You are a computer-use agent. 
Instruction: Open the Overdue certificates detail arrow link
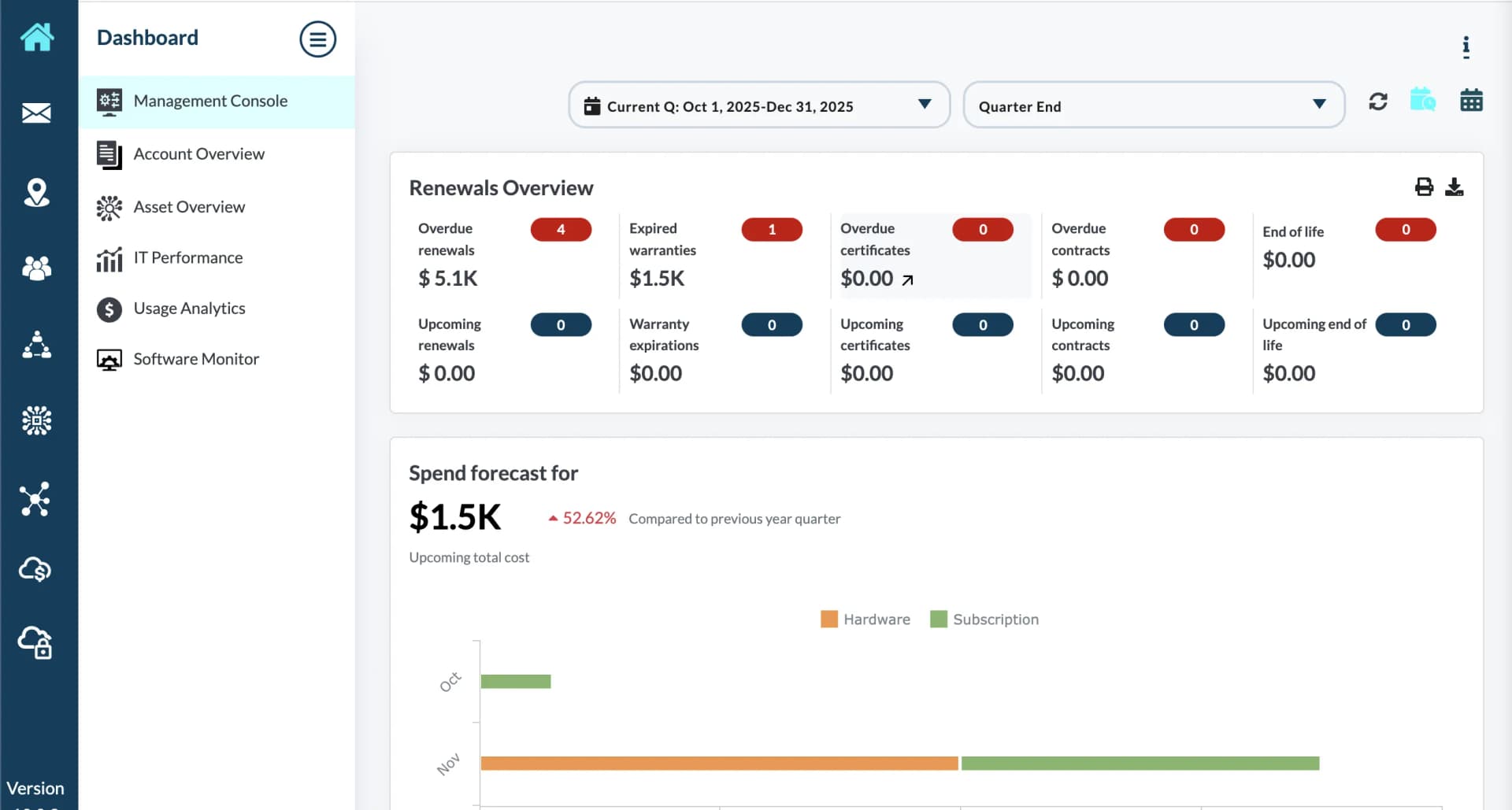point(907,279)
